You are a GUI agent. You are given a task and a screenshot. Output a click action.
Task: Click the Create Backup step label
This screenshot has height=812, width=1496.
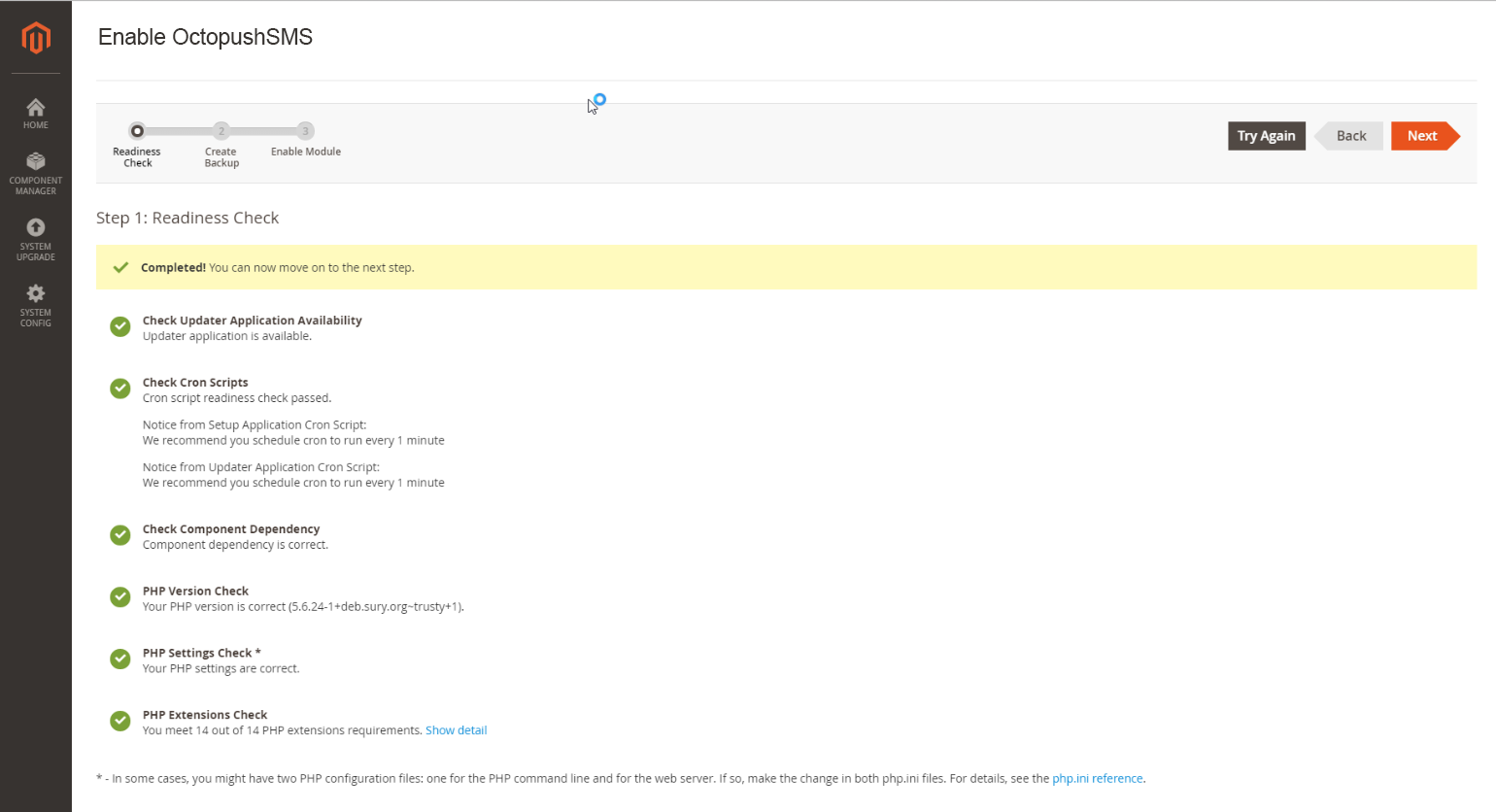[221, 157]
